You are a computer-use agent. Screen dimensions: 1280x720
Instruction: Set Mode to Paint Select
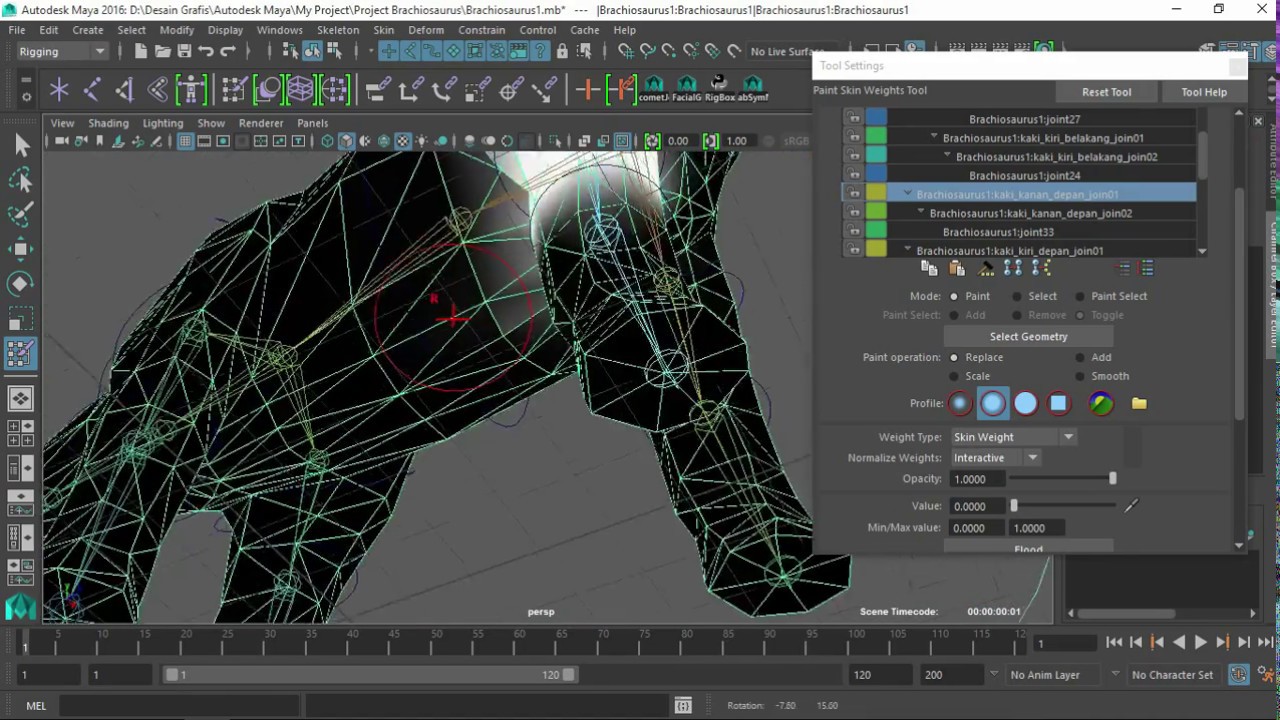1080,296
